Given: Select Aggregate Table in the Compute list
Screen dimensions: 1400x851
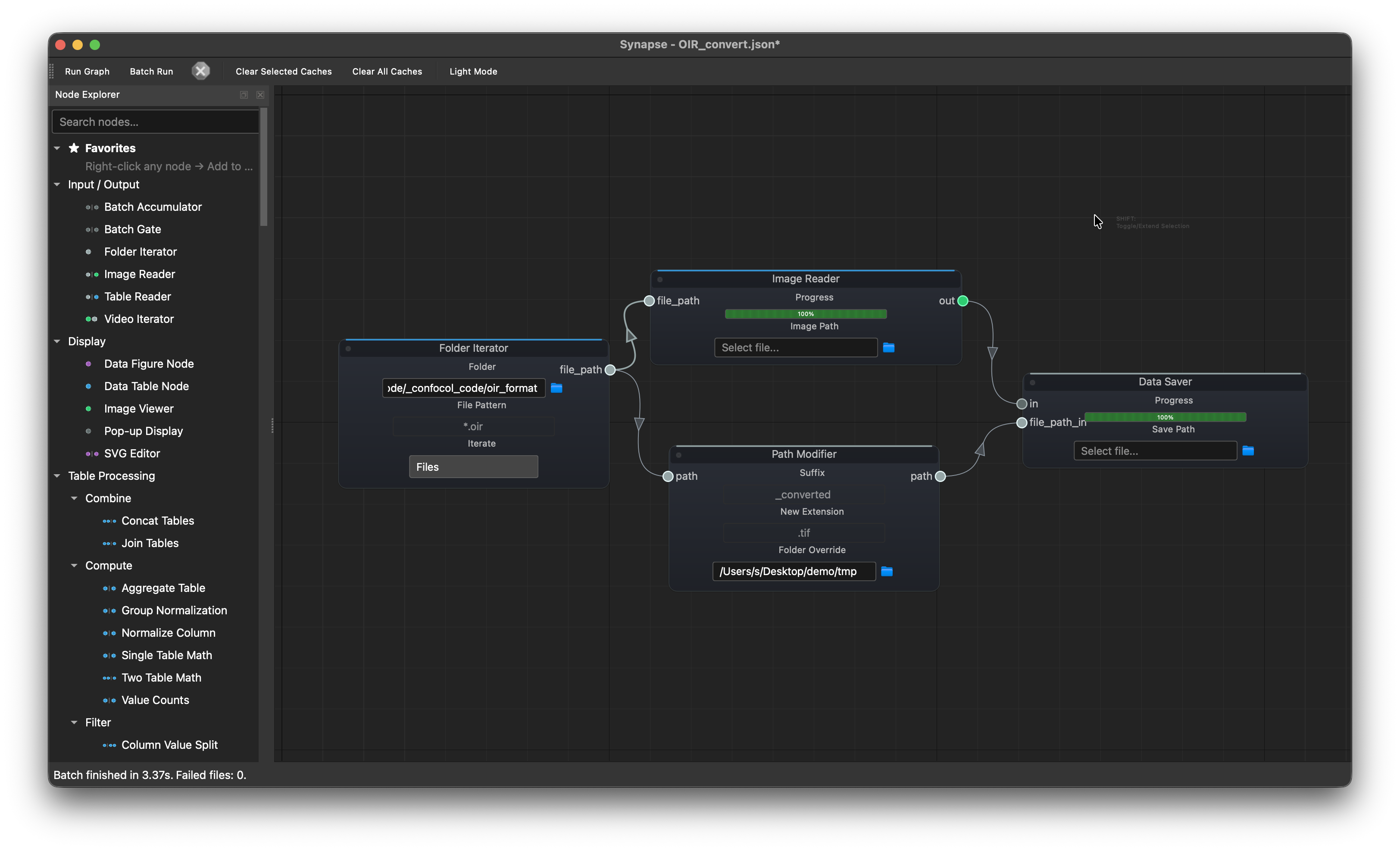Looking at the screenshot, I should [x=163, y=588].
